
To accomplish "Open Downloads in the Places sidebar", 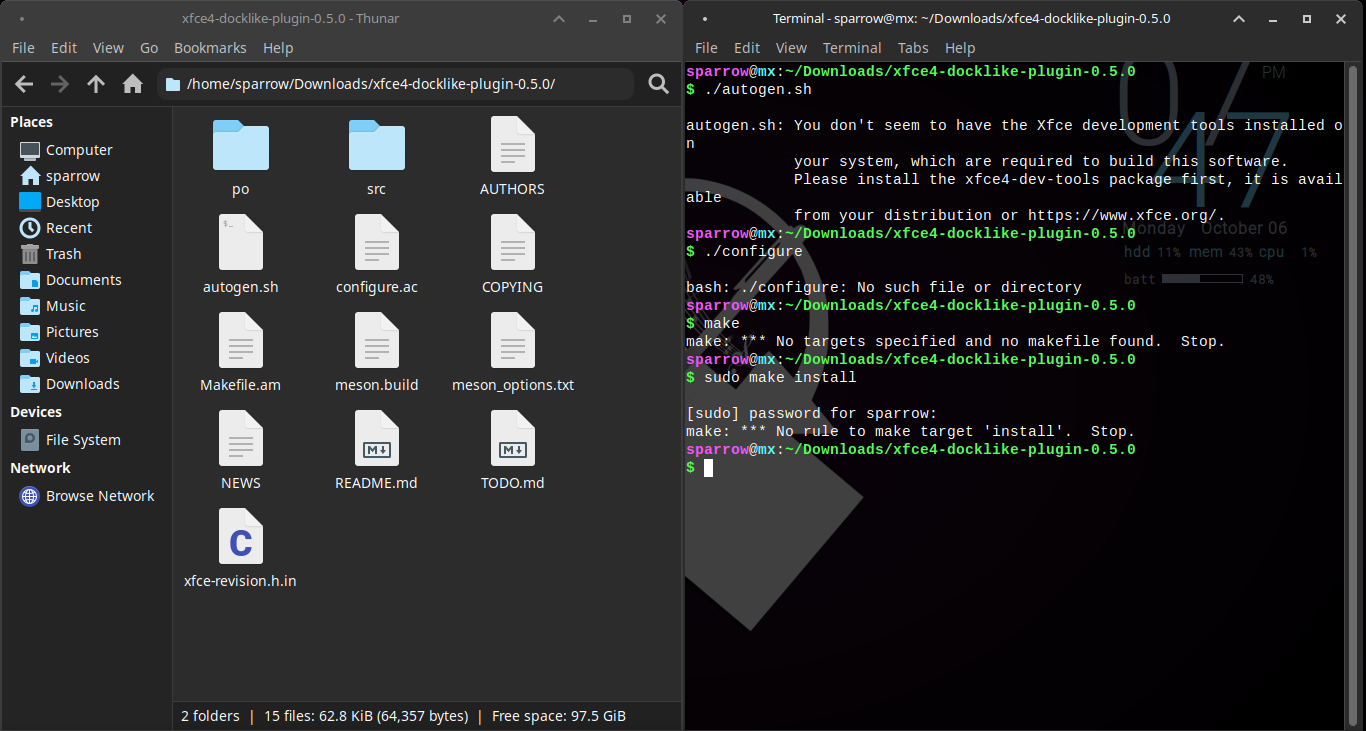I will pos(82,384).
